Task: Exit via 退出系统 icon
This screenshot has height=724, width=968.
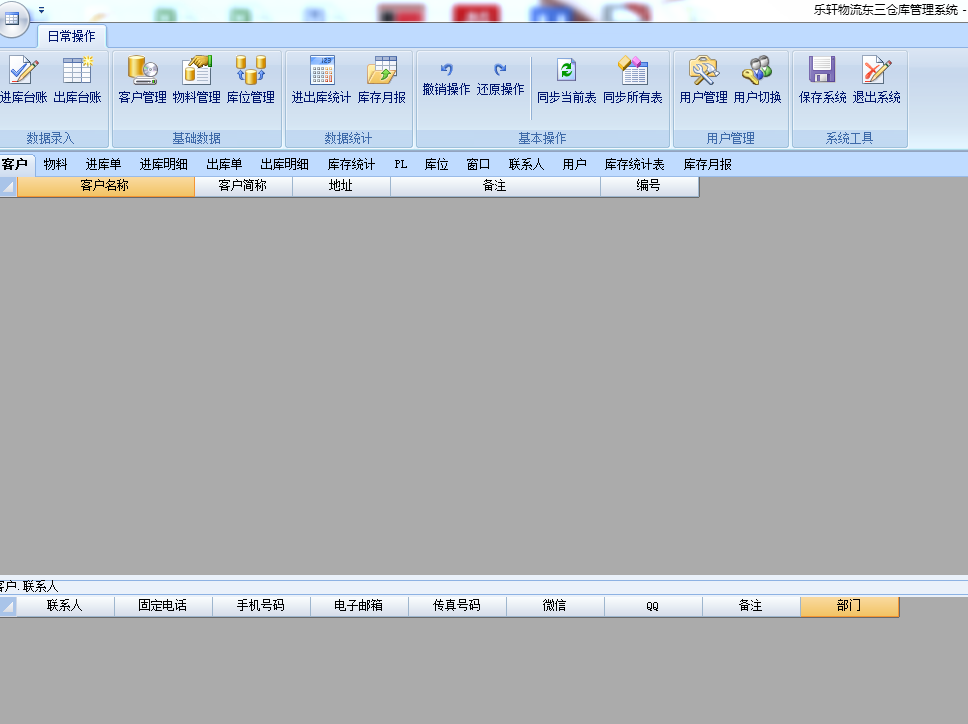Action: (876, 80)
